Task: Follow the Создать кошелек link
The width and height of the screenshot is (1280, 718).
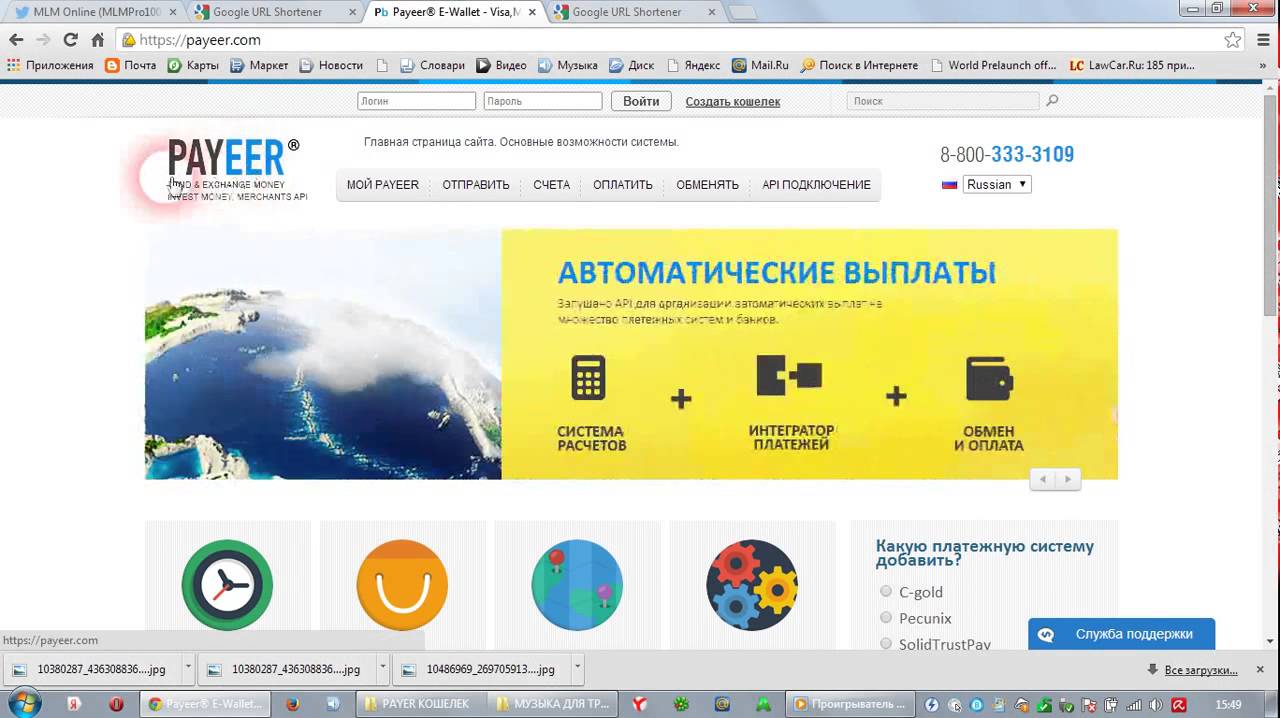Action: [x=733, y=101]
